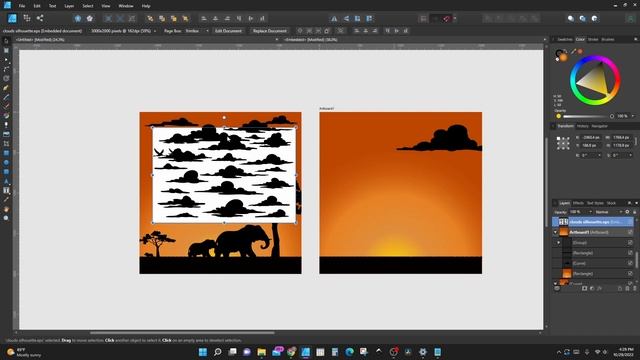Click the delete layer trash icon
This screenshot has height=360, width=640.
tap(634, 289)
